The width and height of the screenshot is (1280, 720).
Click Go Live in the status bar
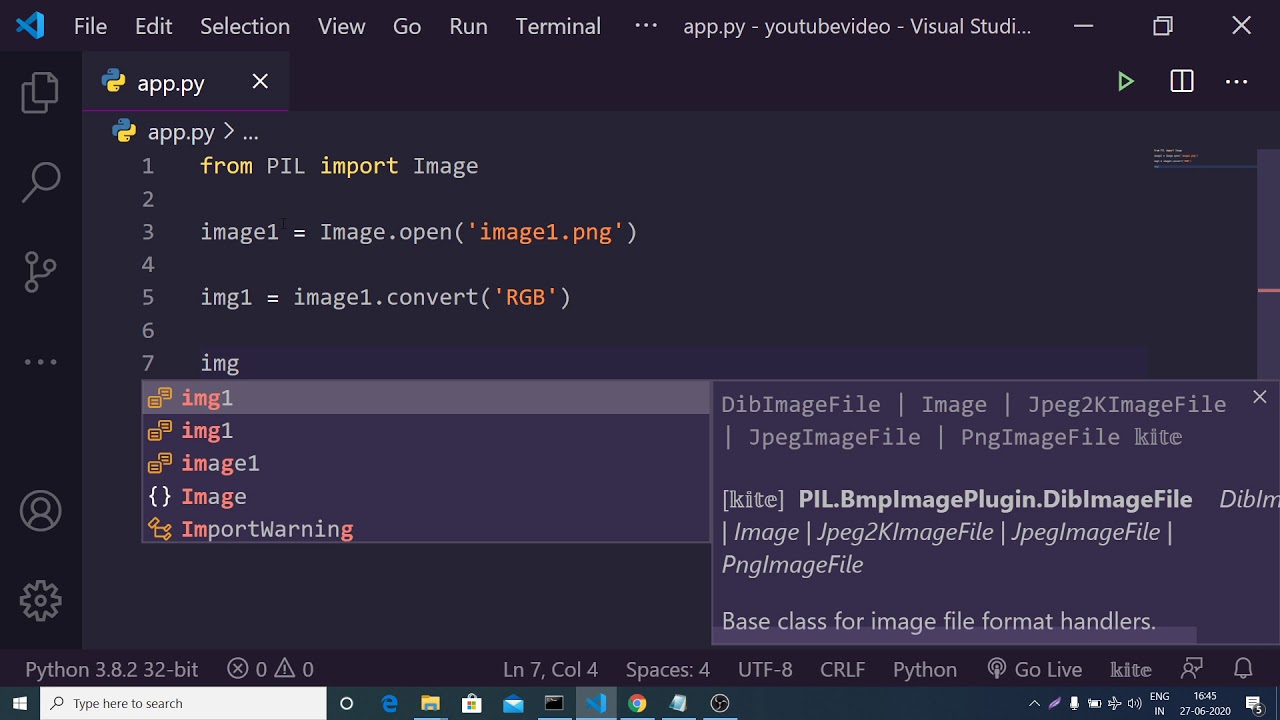click(x=1035, y=669)
